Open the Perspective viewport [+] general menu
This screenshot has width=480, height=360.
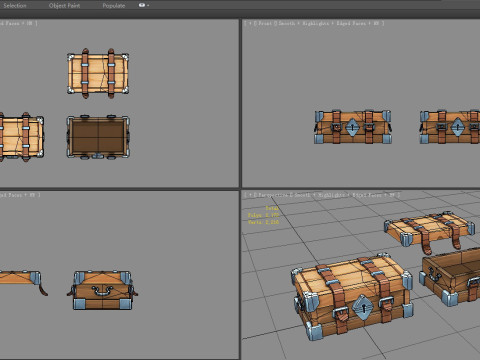(x=250, y=195)
